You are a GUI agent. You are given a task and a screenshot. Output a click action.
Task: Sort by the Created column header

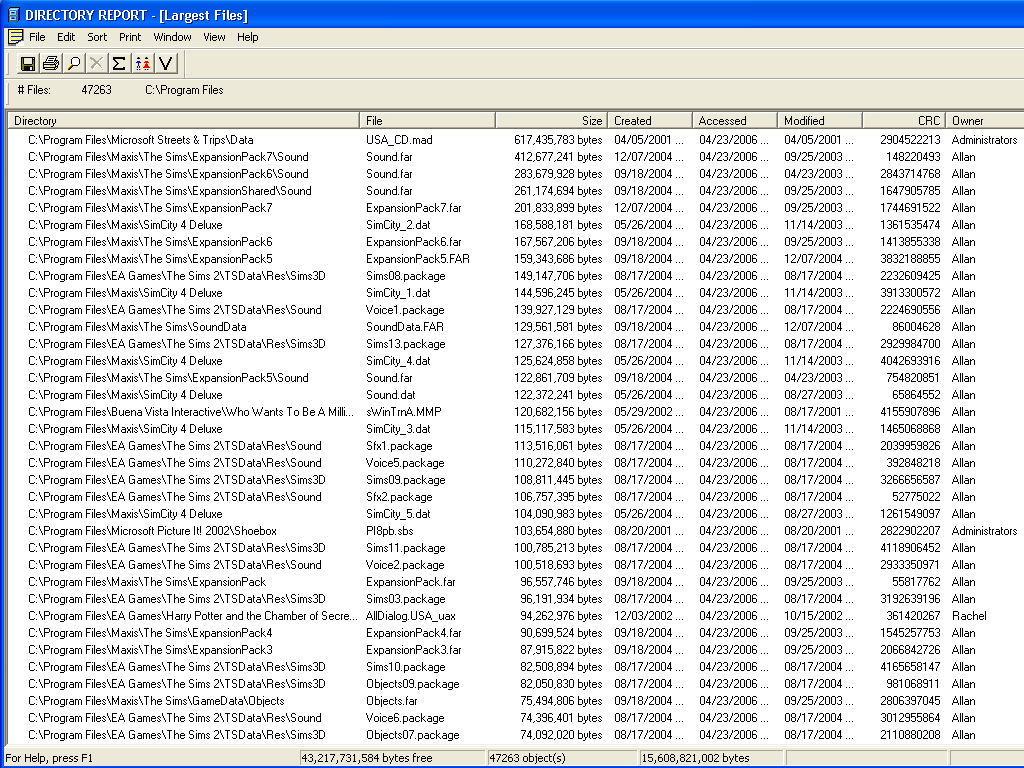[650, 121]
